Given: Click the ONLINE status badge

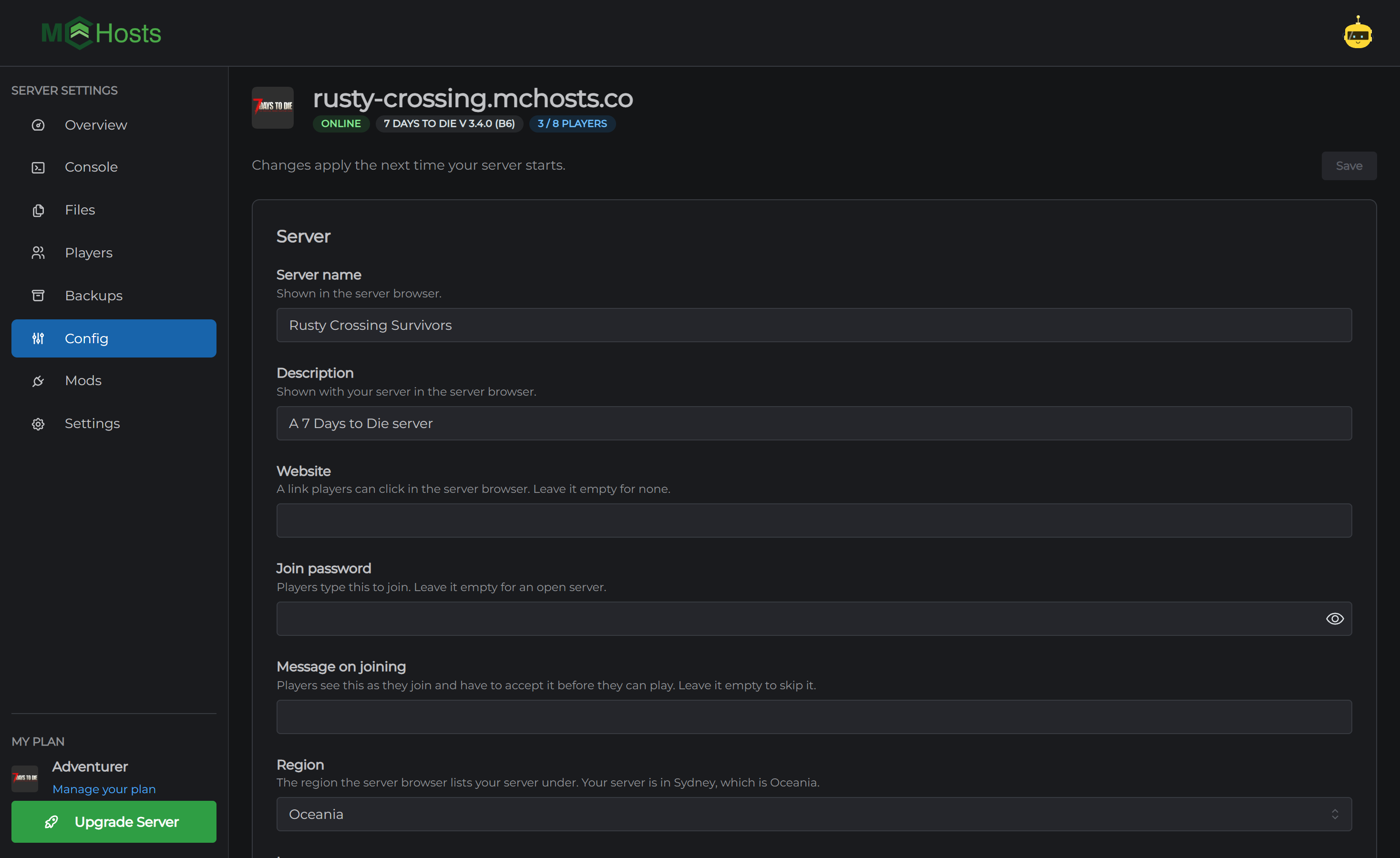Looking at the screenshot, I should pos(341,124).
